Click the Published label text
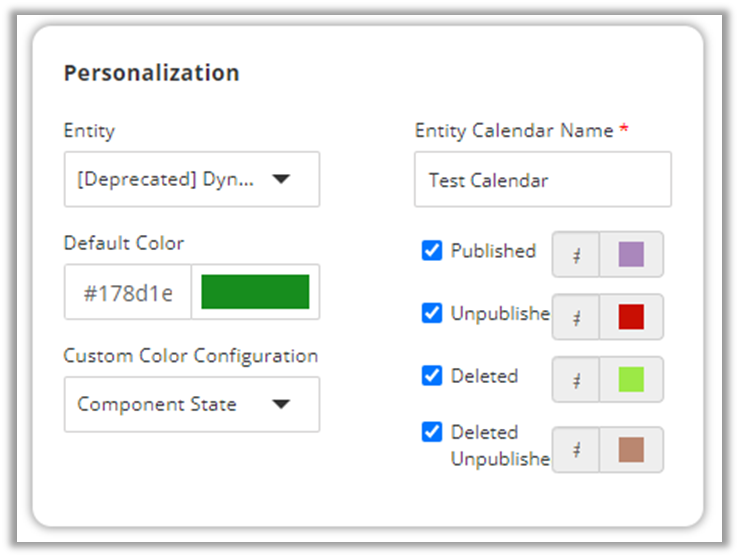Image resolution: width=739 pixels, height=557 pixels. (493, 251)
